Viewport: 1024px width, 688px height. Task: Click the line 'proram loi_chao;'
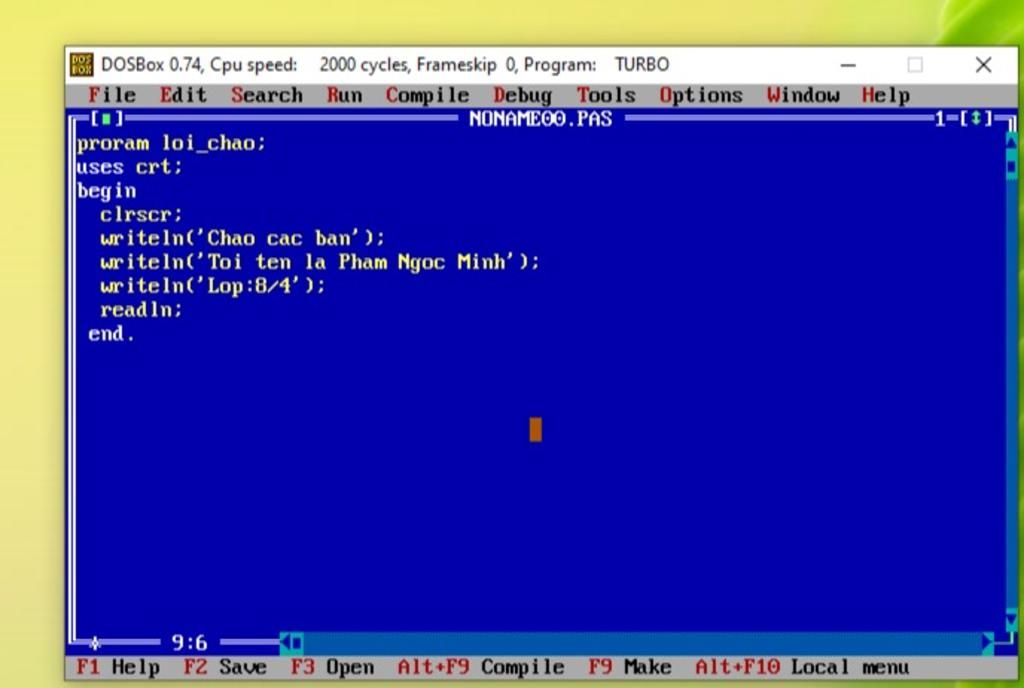(x=171, y=143)
